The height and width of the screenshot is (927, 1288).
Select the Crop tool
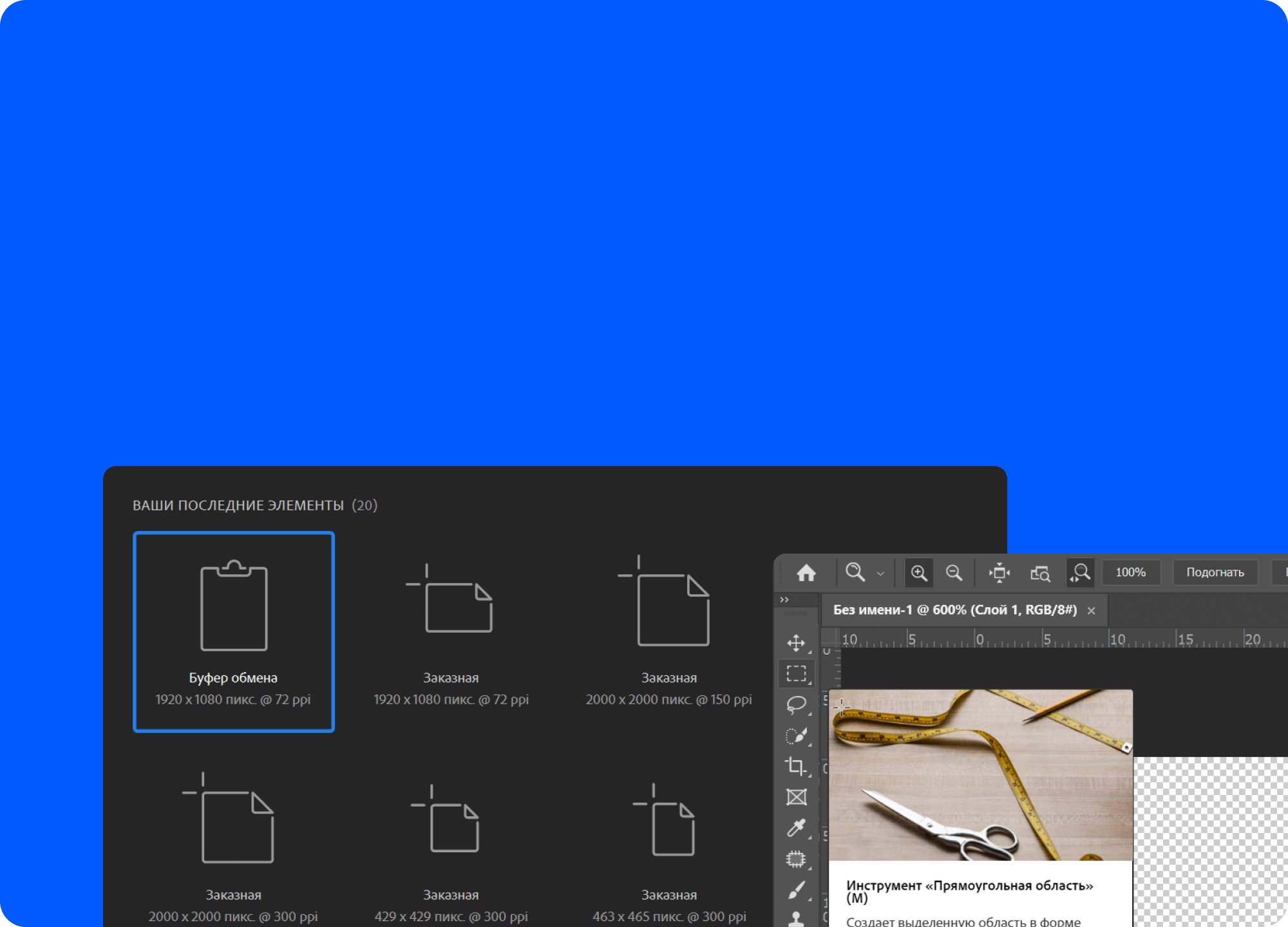tap(796, 766)
